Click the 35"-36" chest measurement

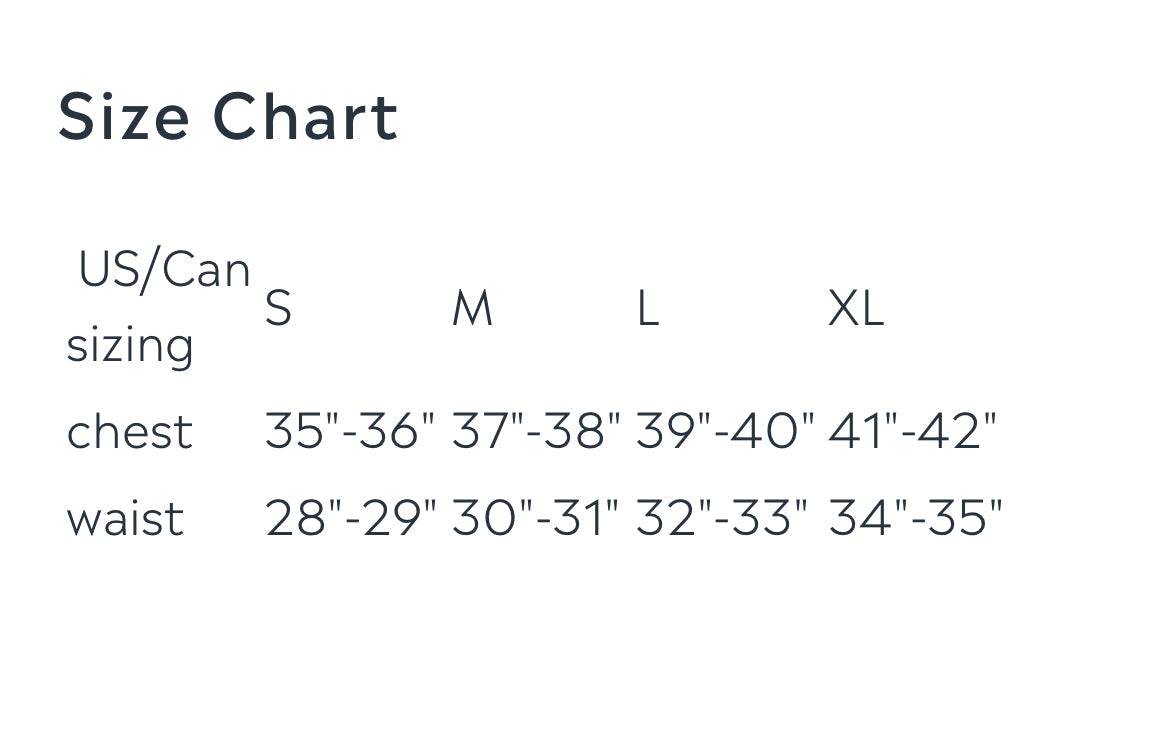coord(351,432)
